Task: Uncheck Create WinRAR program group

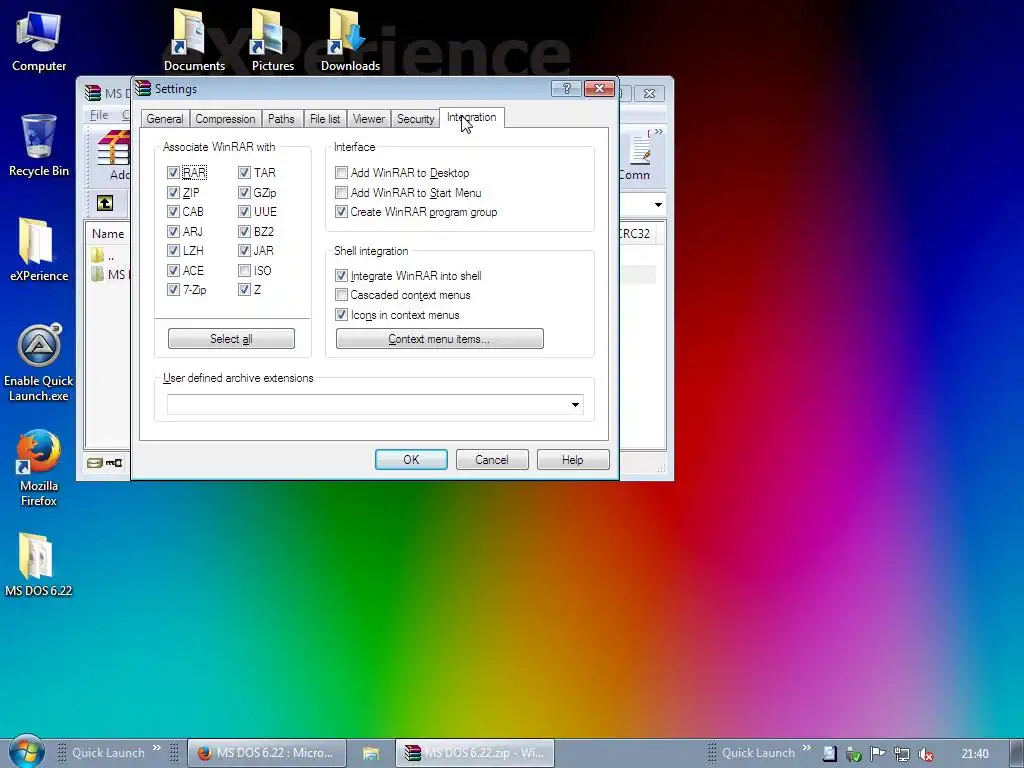Action: (x=341, y=212)
